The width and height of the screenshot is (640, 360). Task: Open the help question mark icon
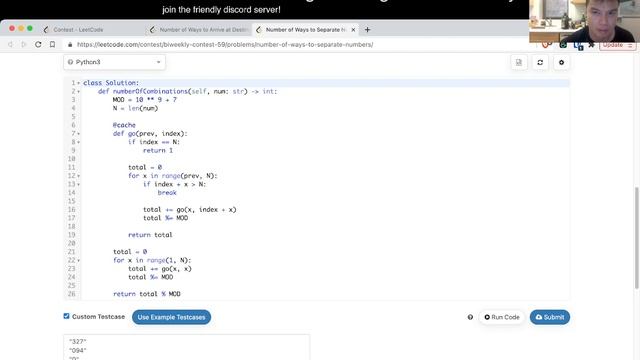tap(470, 317)
